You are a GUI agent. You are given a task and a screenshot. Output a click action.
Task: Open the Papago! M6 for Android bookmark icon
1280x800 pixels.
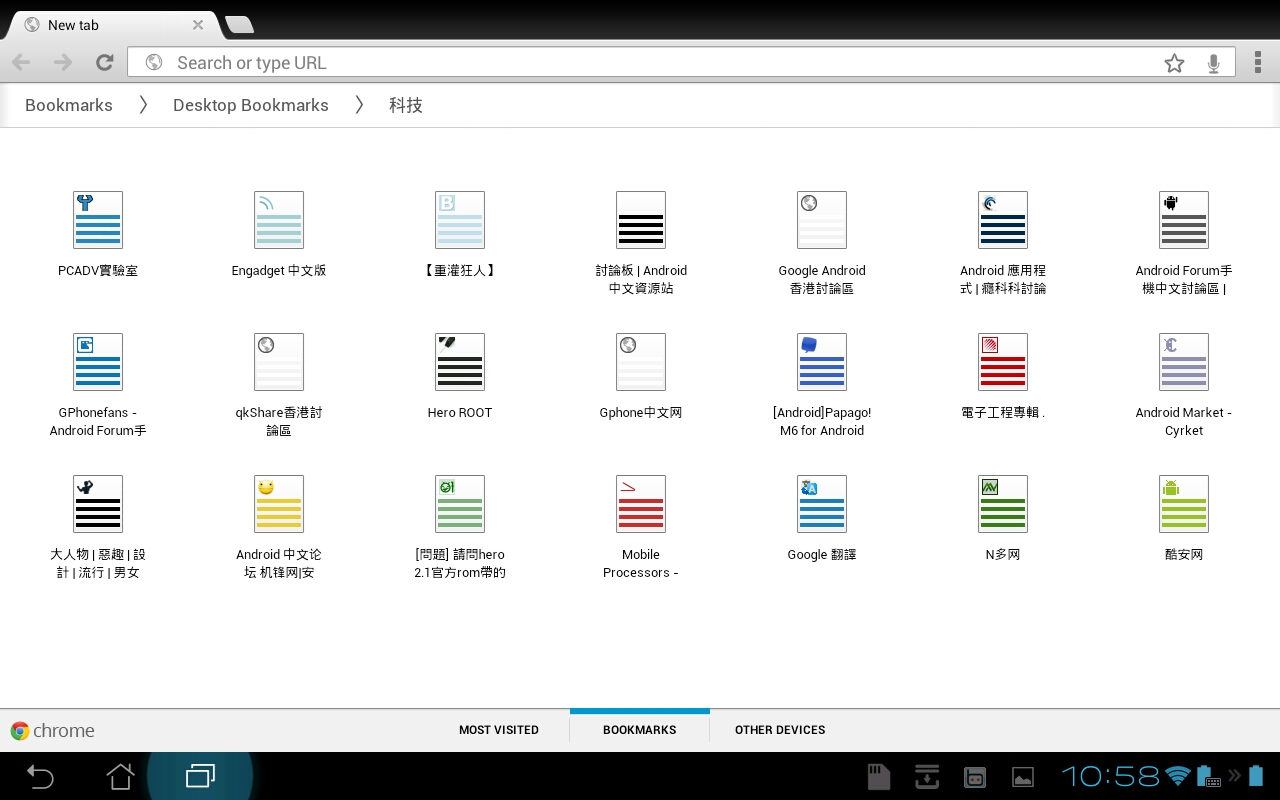coord(822,362)
